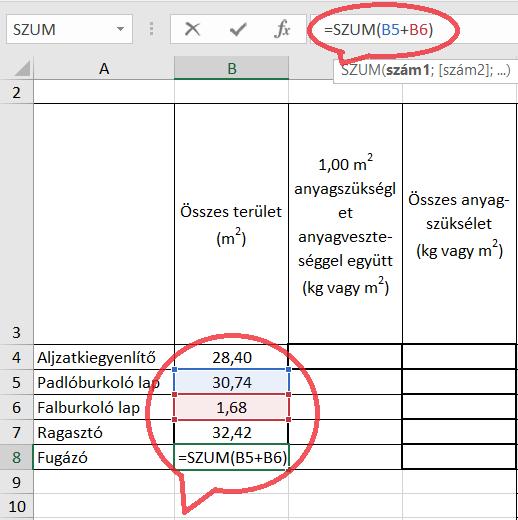Select row 9 header
The width and height of the screenshot is (518, 520).
[17, 482]
